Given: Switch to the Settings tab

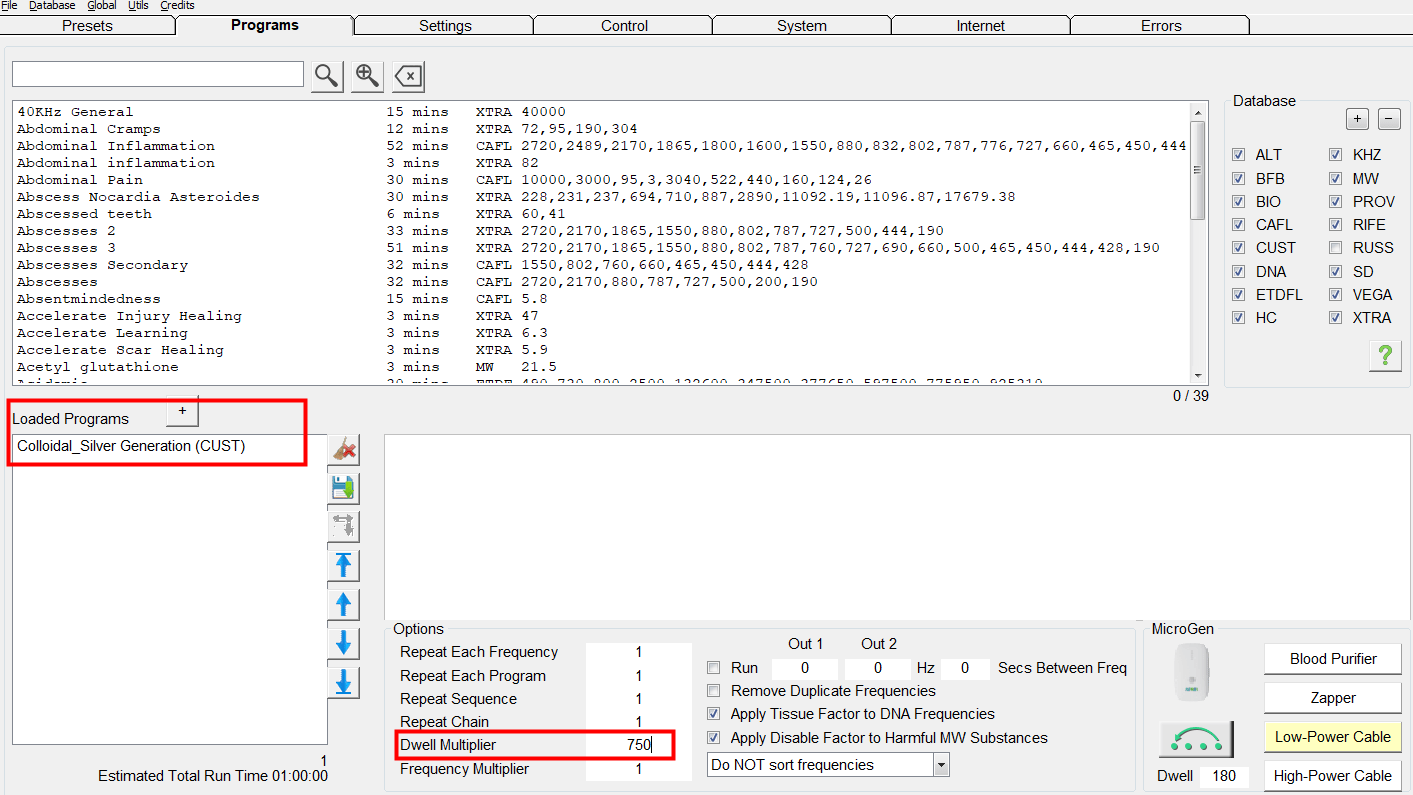Looking at the screenshot, I should click(445, 26).
